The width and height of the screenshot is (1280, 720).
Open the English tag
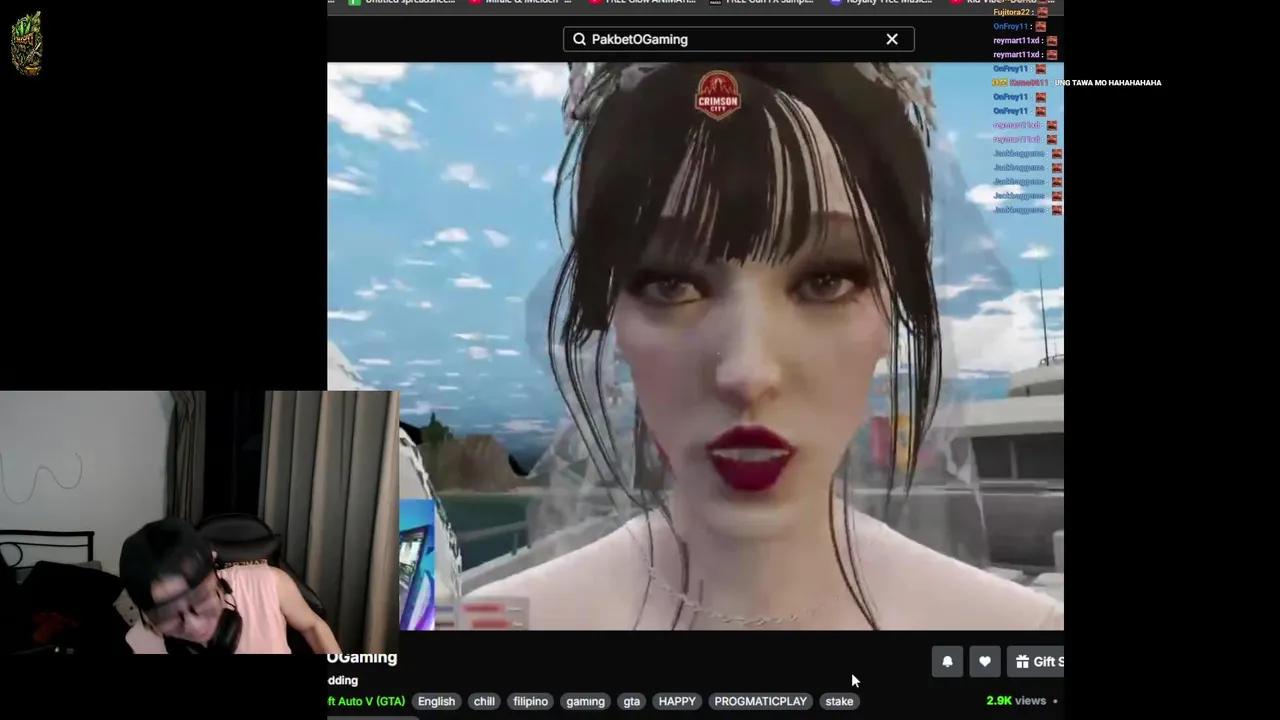[x=436, y=701]
